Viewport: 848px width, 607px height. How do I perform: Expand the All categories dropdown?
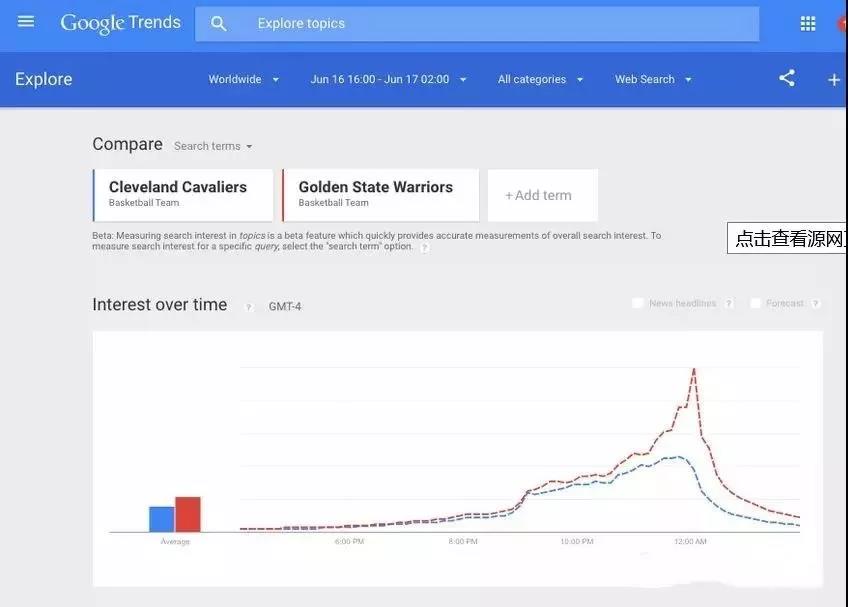click(x=541, y=80)
